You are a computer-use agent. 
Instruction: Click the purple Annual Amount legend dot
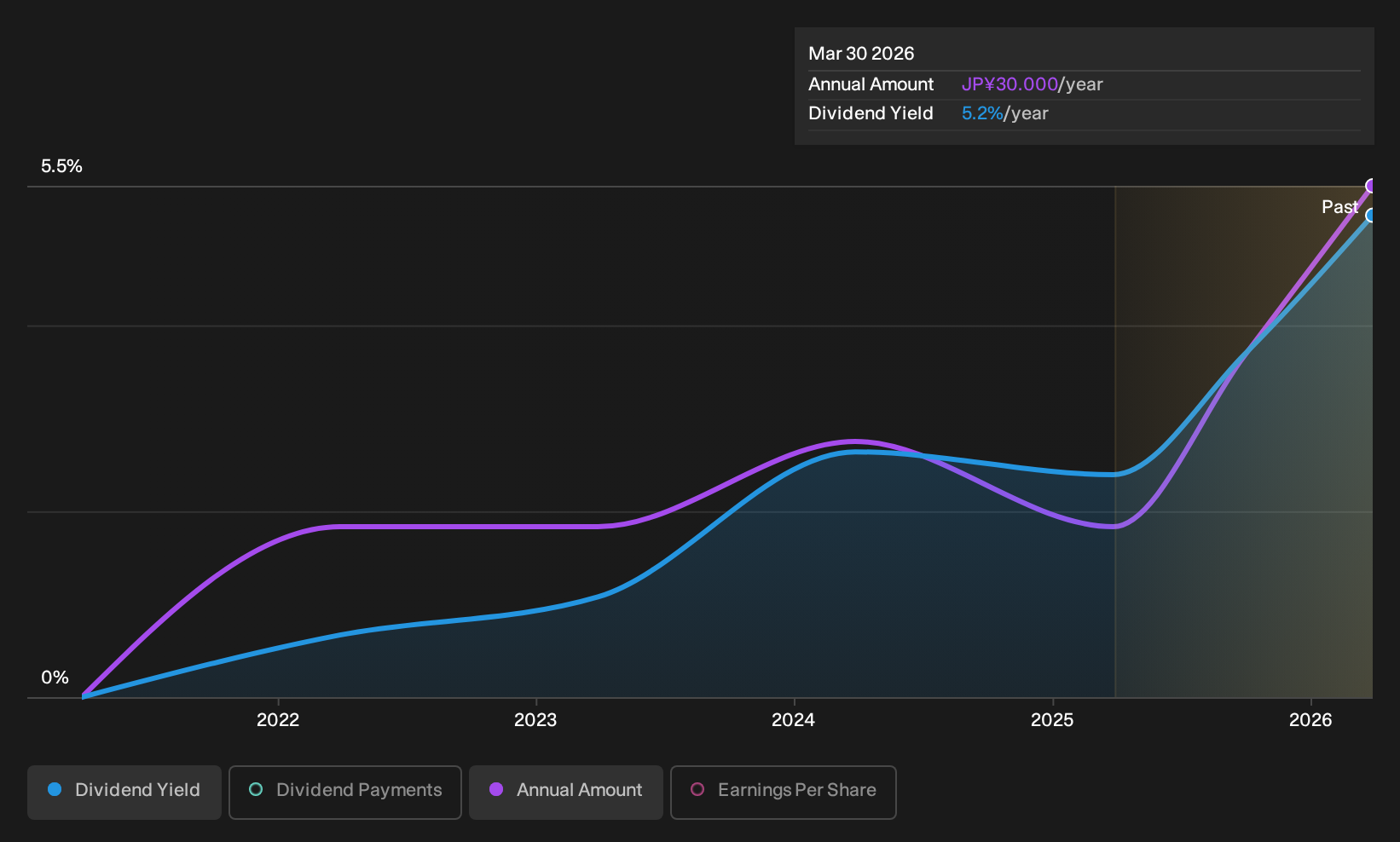[496, 790]
